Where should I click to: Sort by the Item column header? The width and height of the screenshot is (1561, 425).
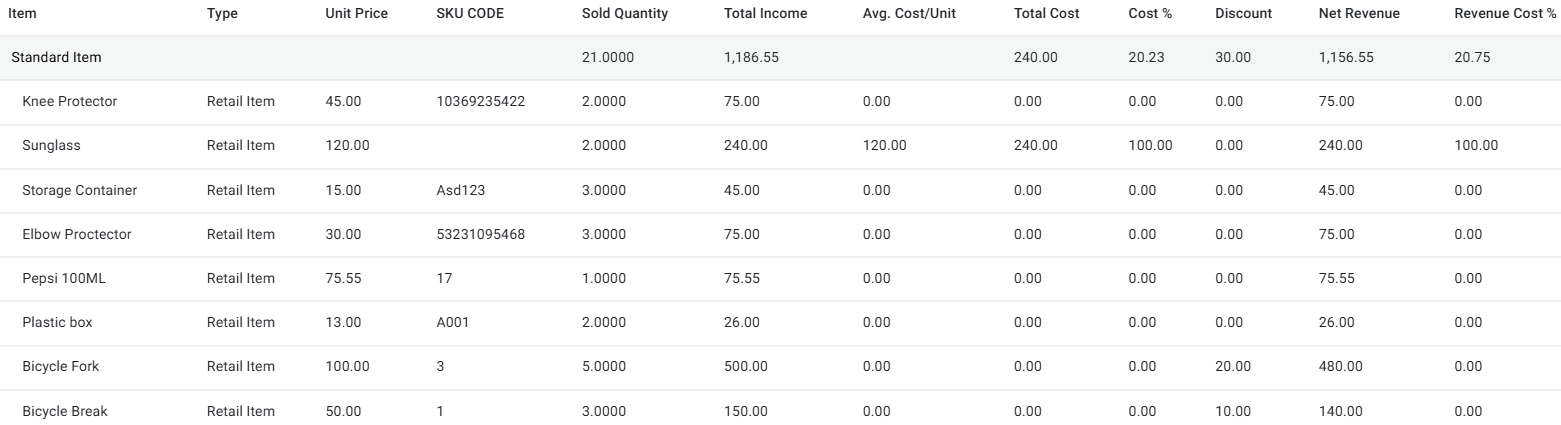pyautogui.click(x=22, y=14)
